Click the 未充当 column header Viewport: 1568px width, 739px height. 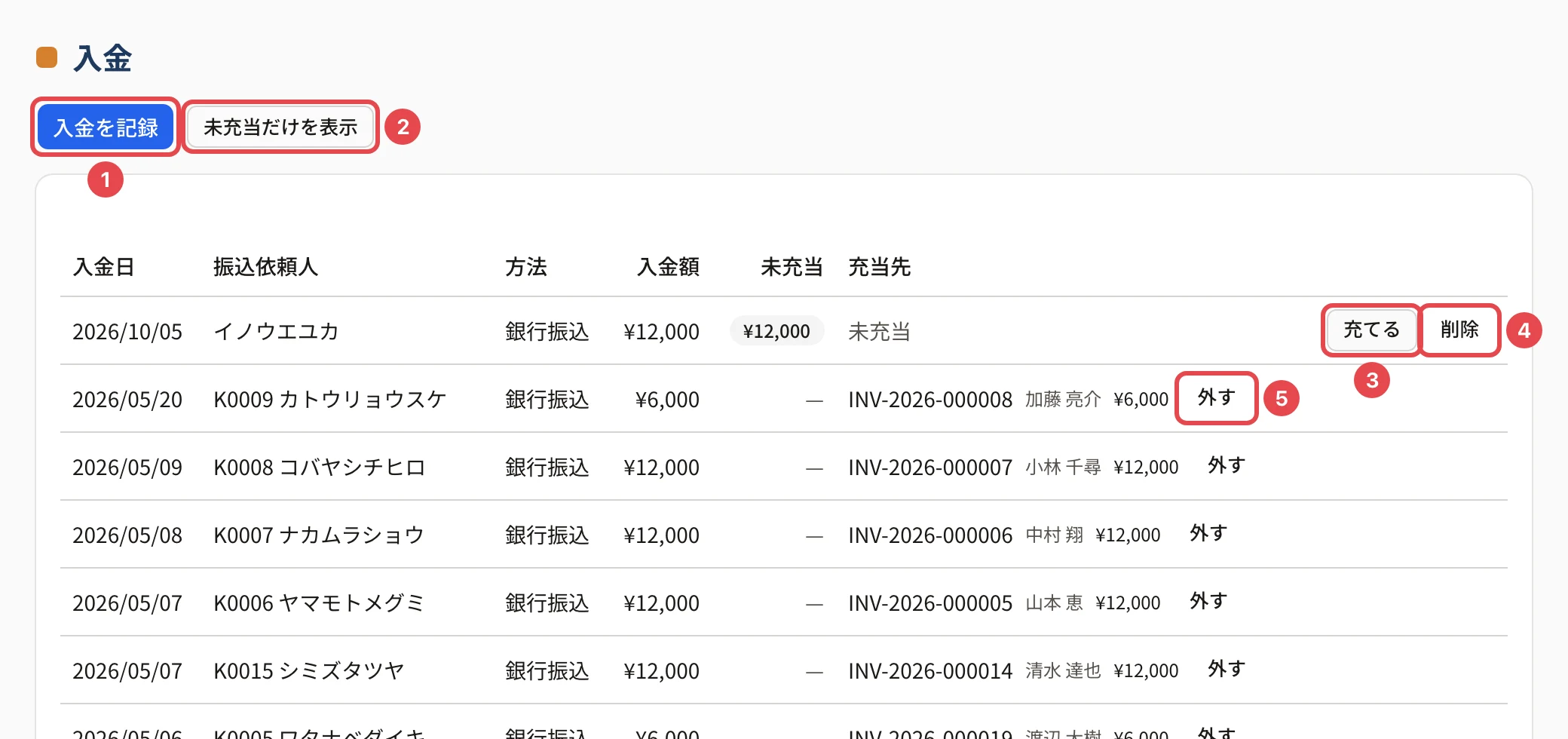tap(792, 267)
